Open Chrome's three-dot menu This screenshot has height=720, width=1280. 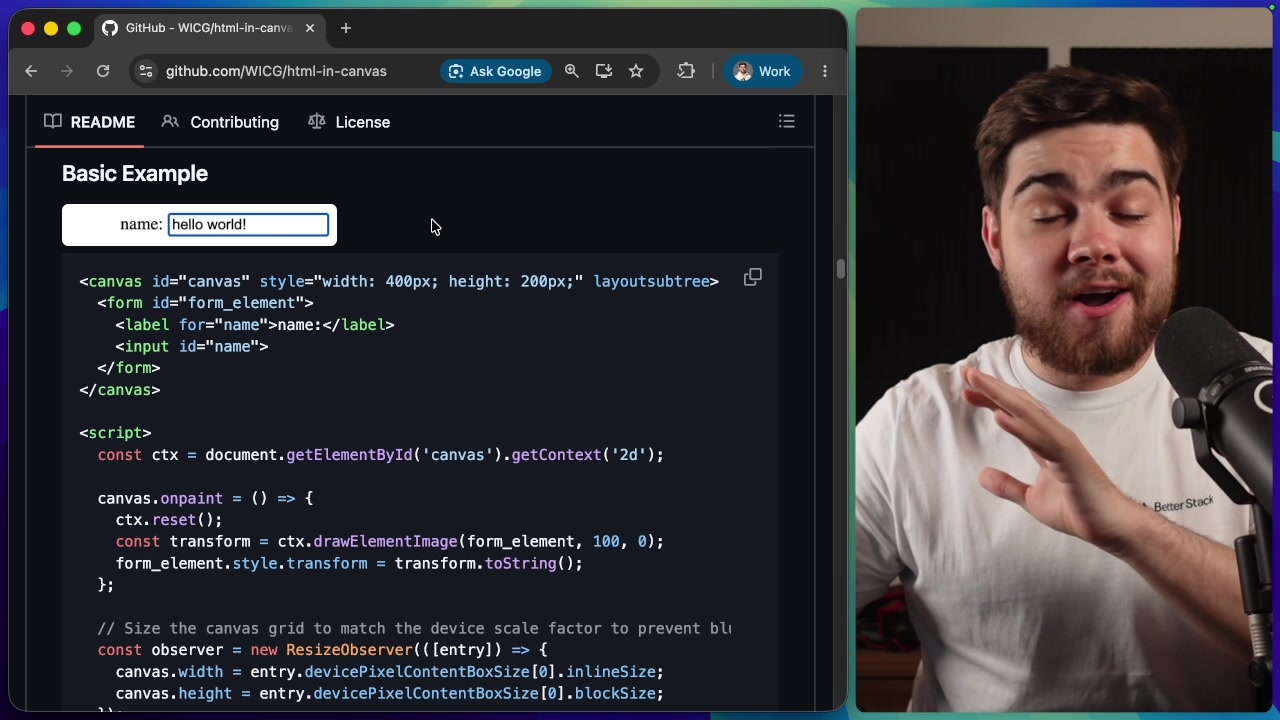pyautogui.click(x=824, y=71)
